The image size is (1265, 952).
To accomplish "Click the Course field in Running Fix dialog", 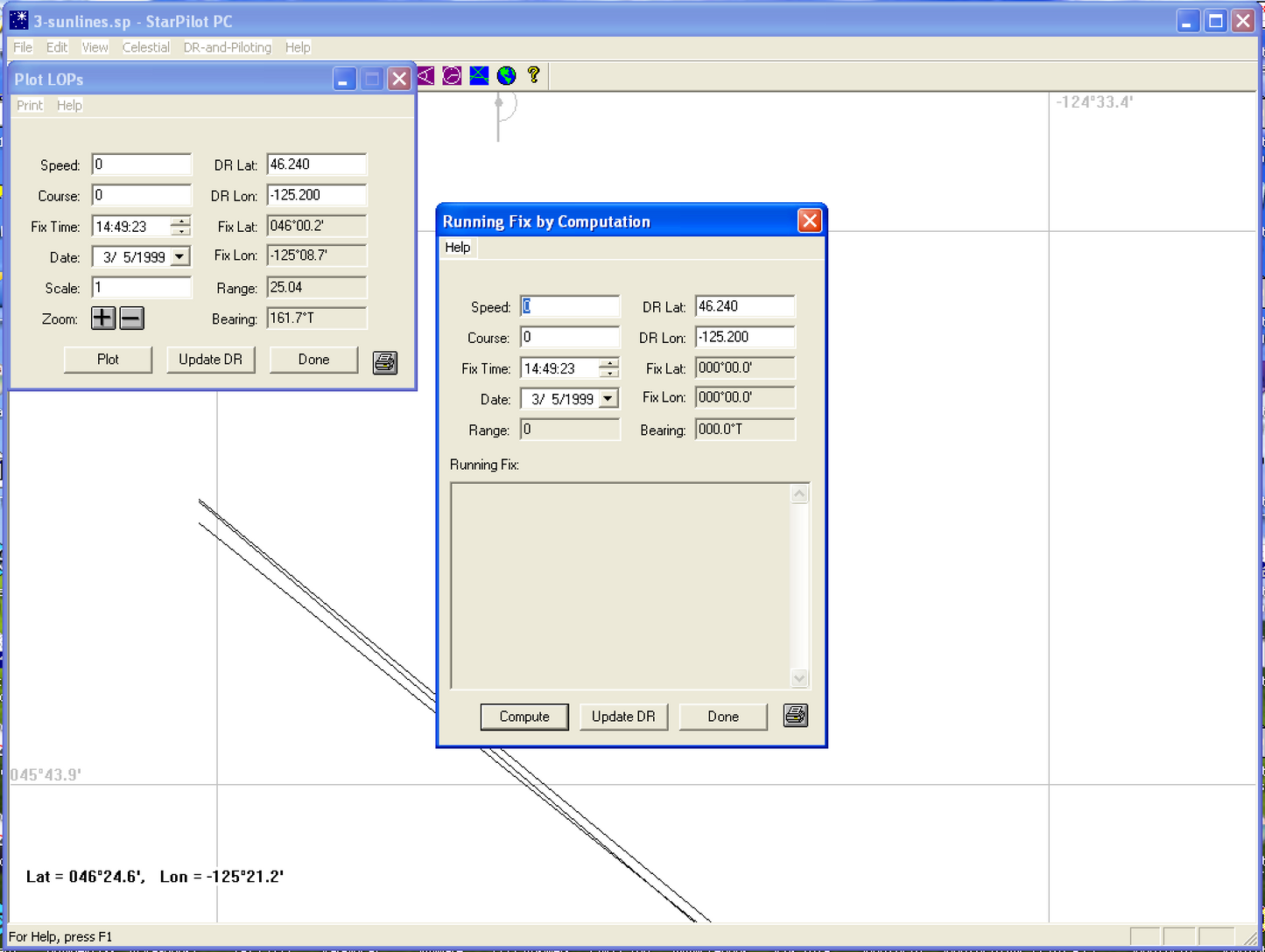I will tap(569, 338).
